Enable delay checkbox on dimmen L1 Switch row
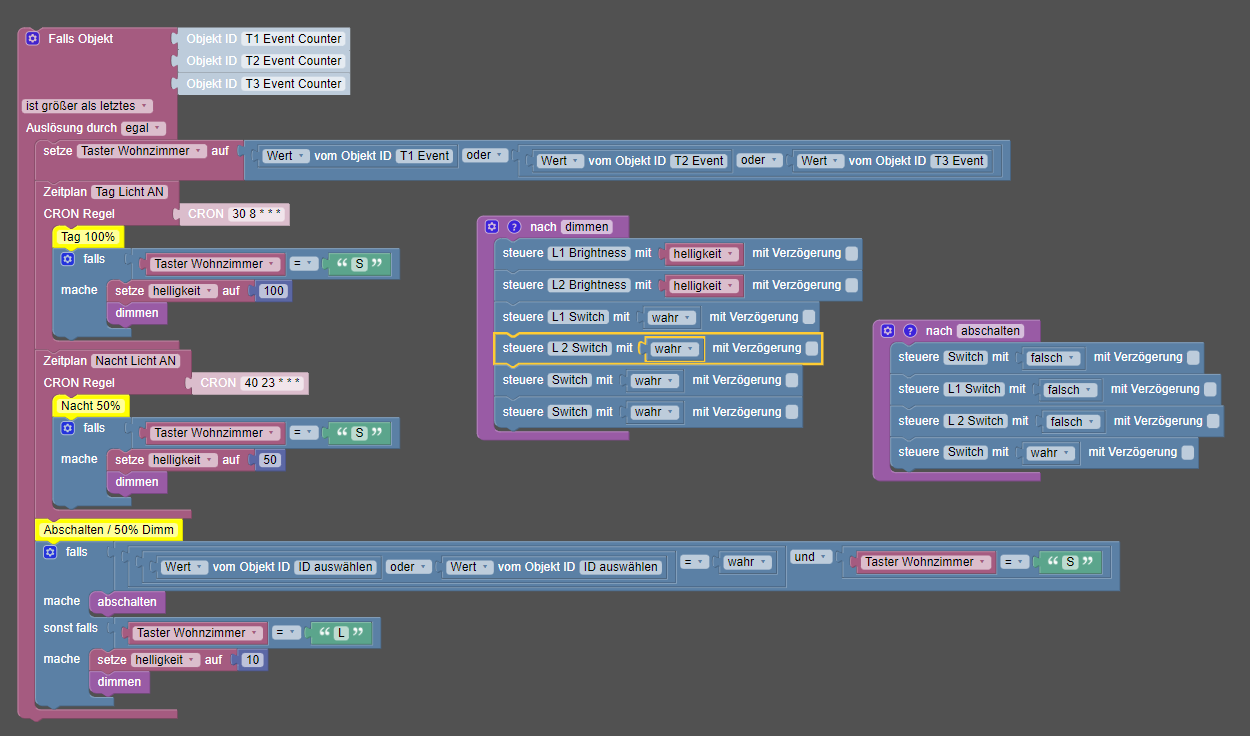Image resolution: width=1250 pixels, height=736 pixels. coord(808,317)
